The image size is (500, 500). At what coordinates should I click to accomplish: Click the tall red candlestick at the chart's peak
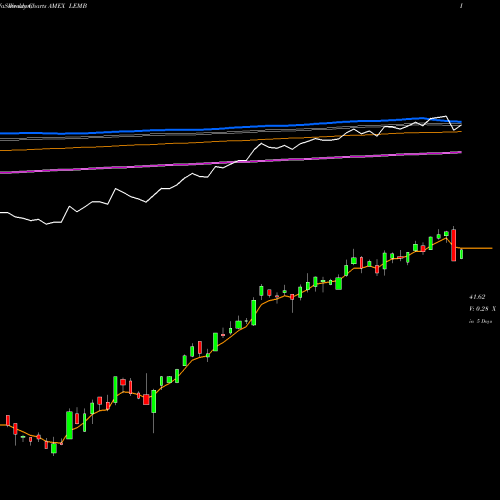[x=454, y=245]
